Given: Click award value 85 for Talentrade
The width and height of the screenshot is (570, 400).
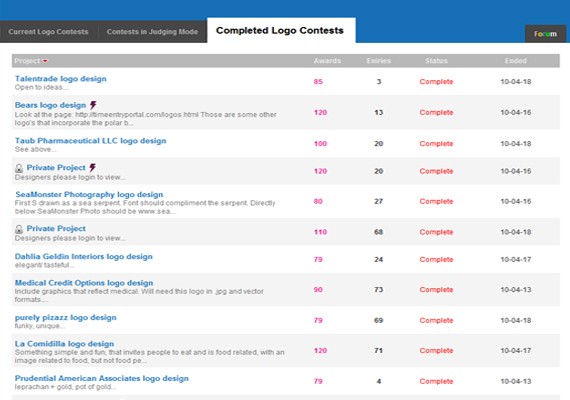Looking at the screenshot, I should coord(318,81).
